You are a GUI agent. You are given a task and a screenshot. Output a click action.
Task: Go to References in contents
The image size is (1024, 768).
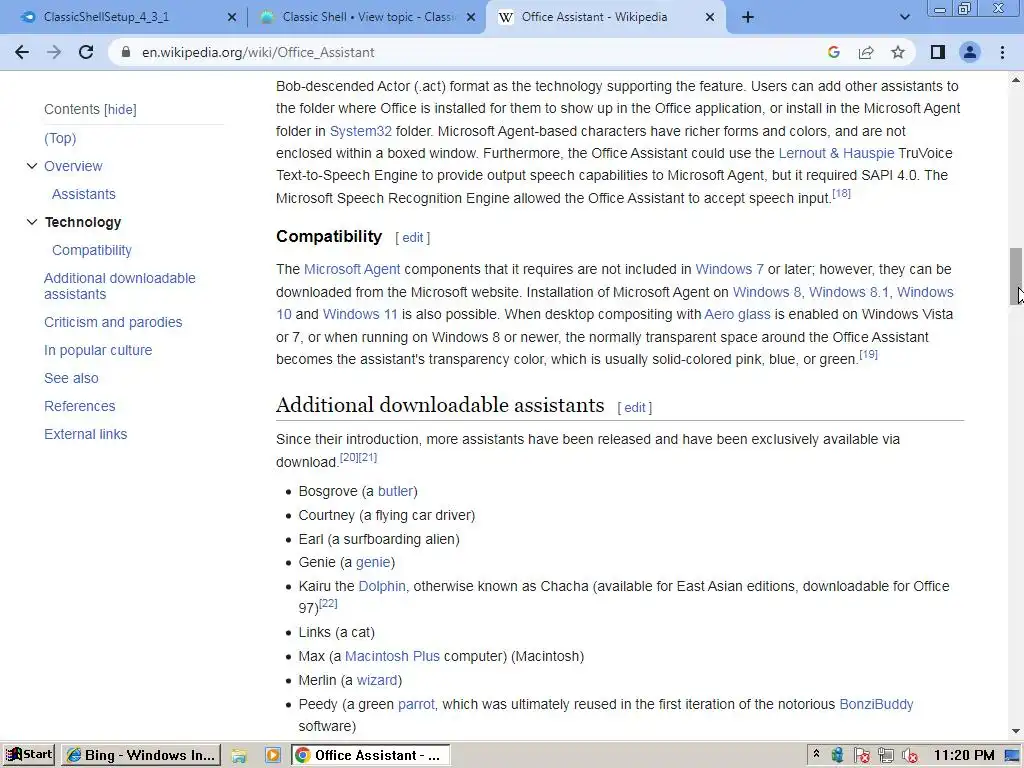(x=80, y=407)
